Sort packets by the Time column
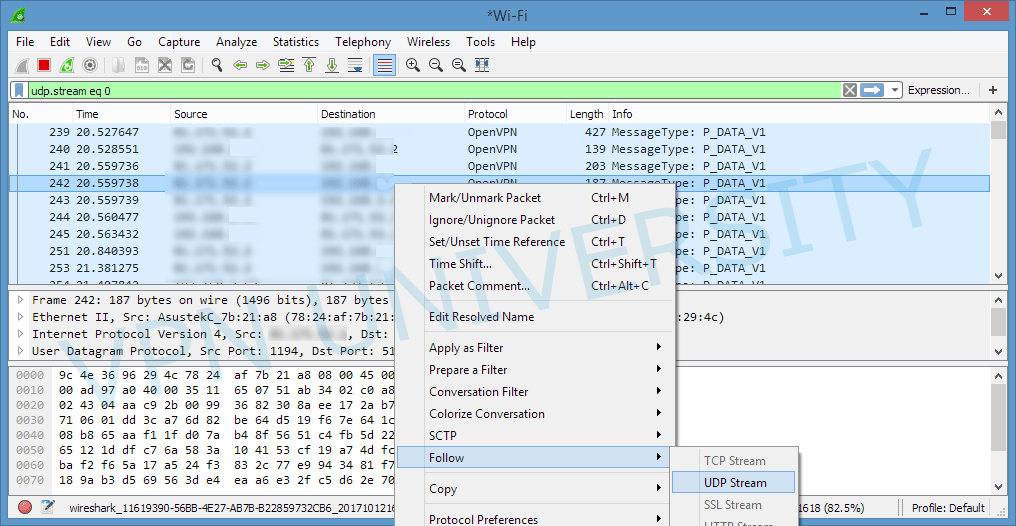Viewport: 1016px width, 526px height. 121,114
